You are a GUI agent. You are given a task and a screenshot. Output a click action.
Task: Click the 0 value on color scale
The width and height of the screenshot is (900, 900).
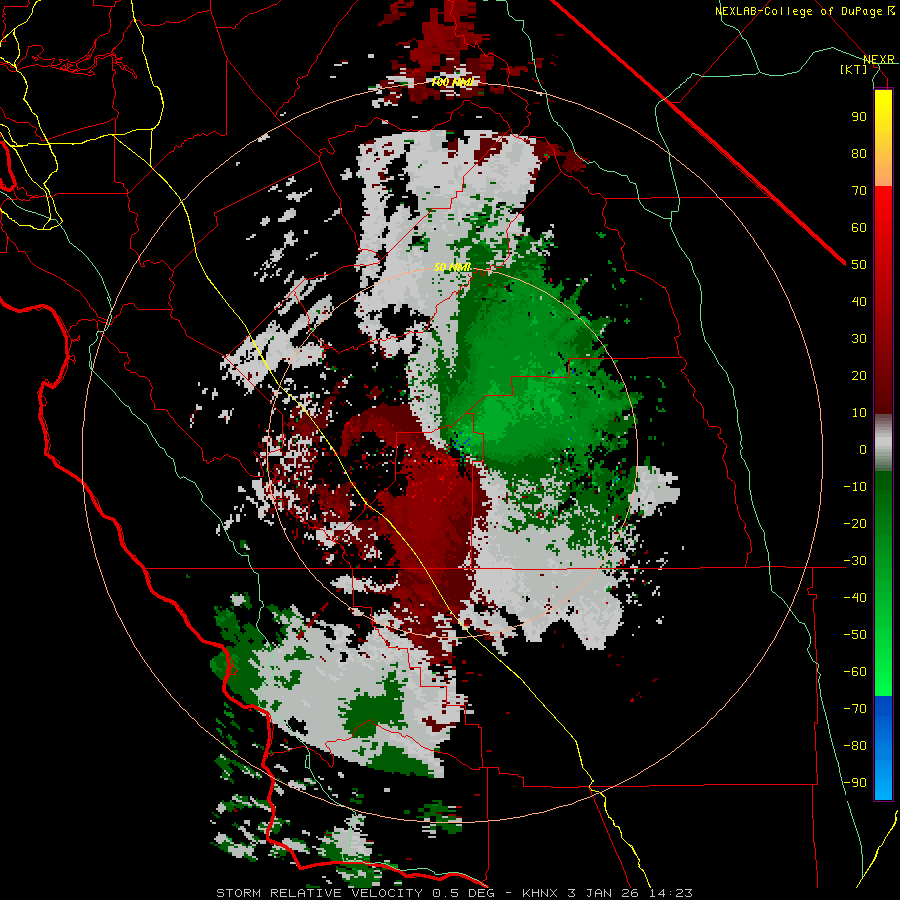863,450
